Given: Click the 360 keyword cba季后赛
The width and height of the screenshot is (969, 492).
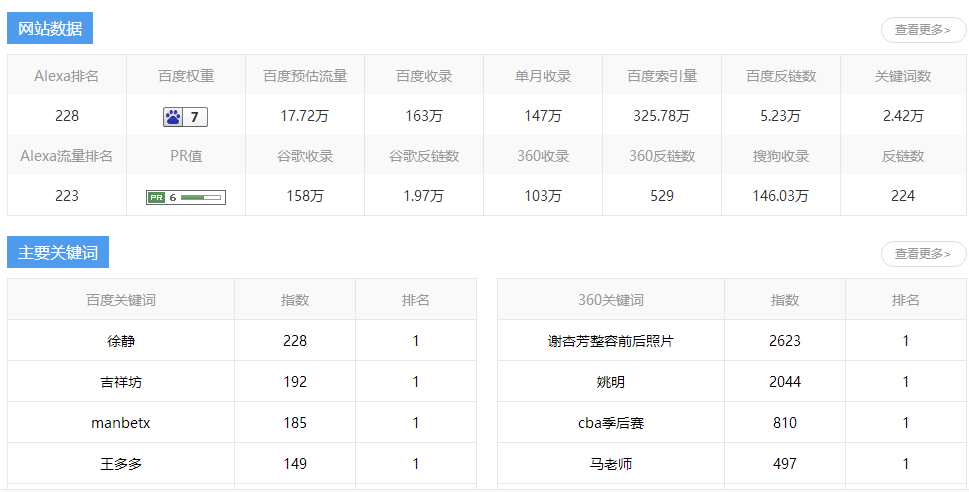Looking at the screenshot, I should (x=611, y=423).
